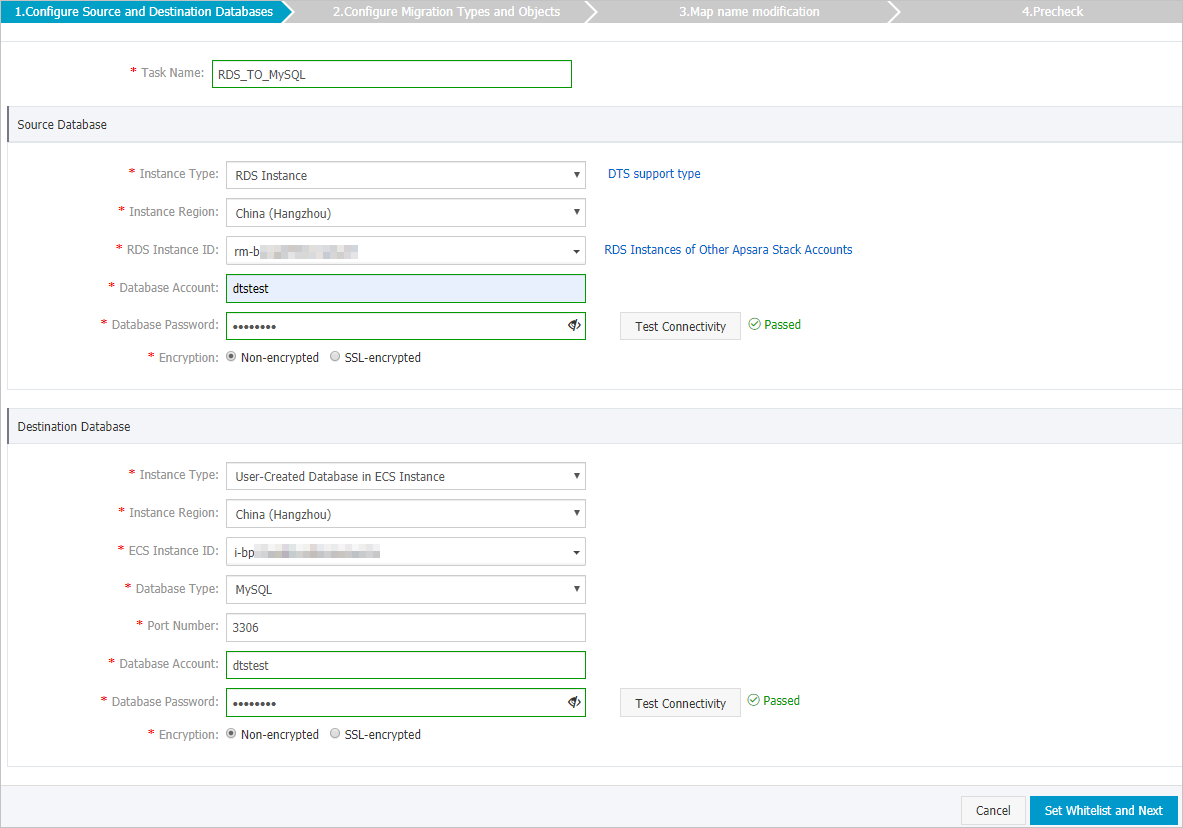This screenshot has width=1183, height=828.
Task: Open the DTS support type link
Action: coord(653,173)
